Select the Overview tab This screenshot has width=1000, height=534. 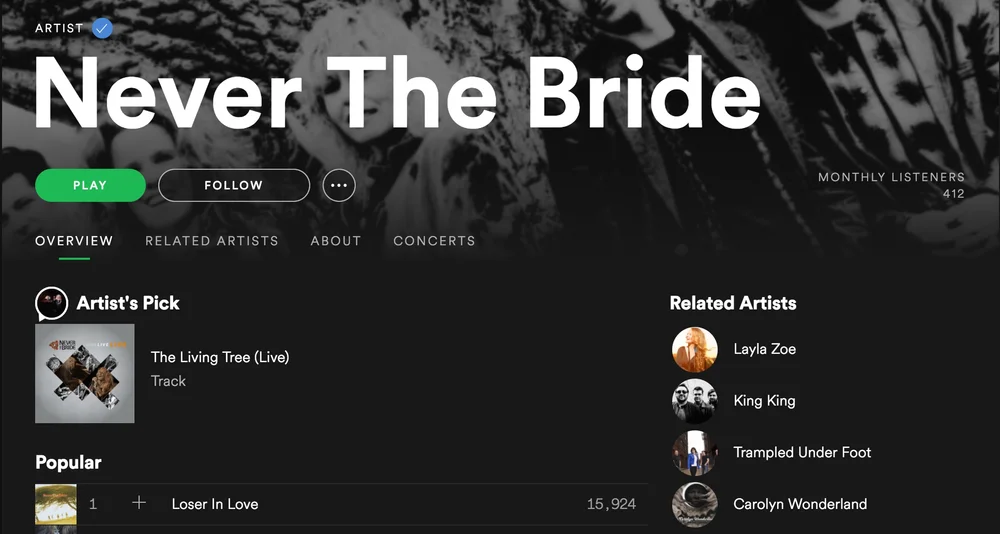[x=74, y=241]
